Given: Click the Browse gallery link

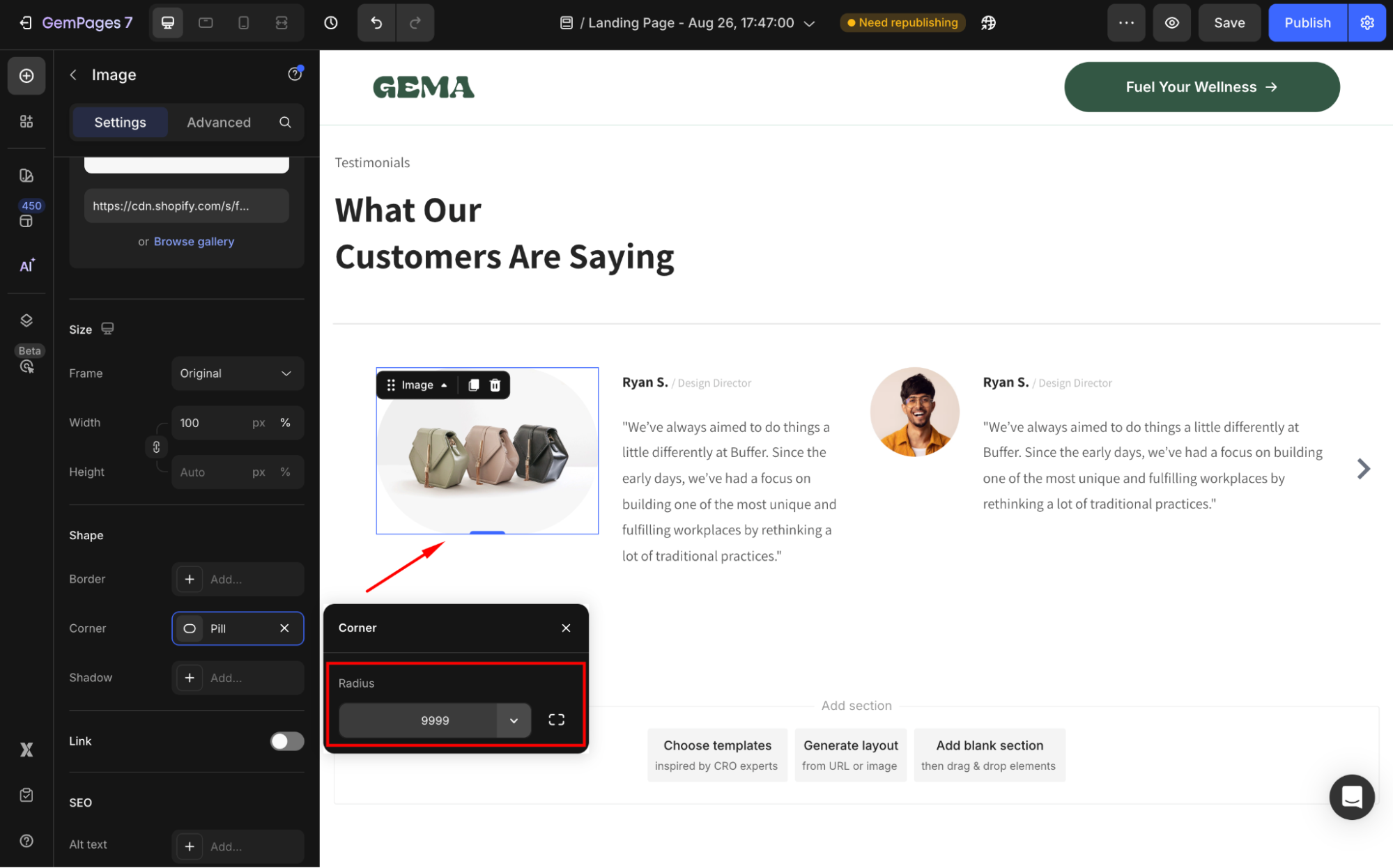Looking at the screenshot, I should (x=194, y=242).
